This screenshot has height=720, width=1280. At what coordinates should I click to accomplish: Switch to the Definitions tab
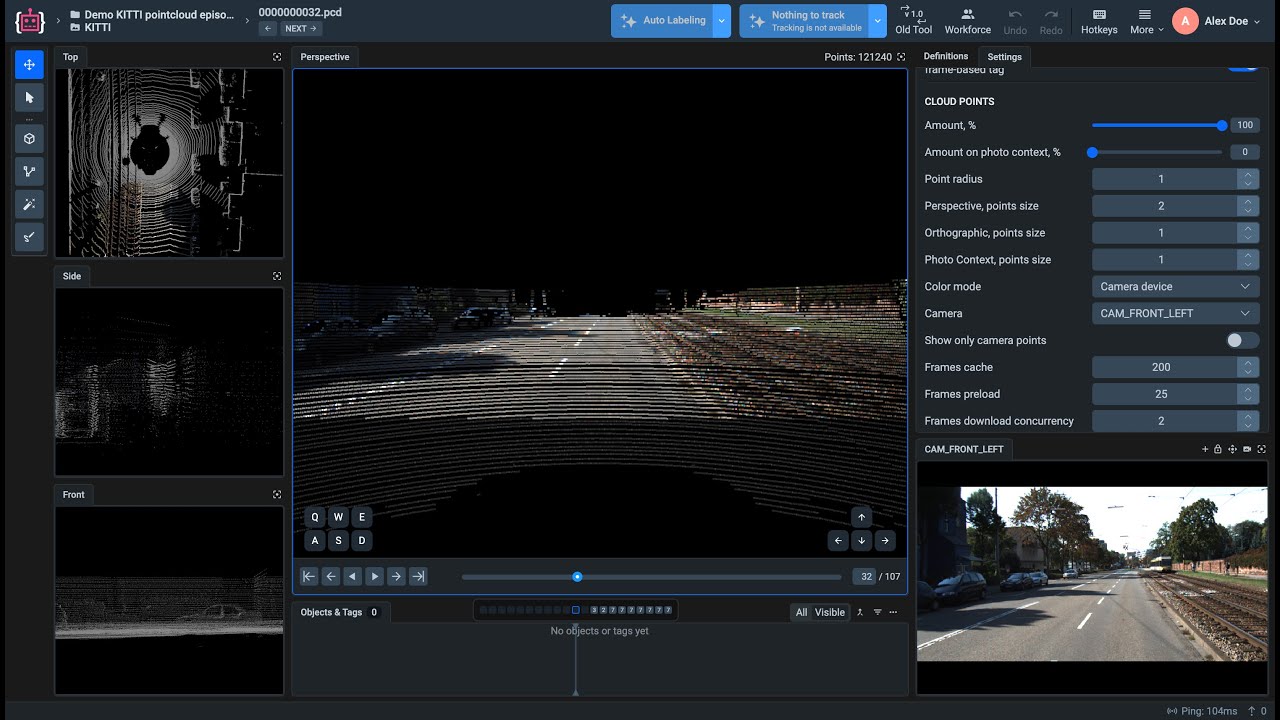click(x=946, y=57)
